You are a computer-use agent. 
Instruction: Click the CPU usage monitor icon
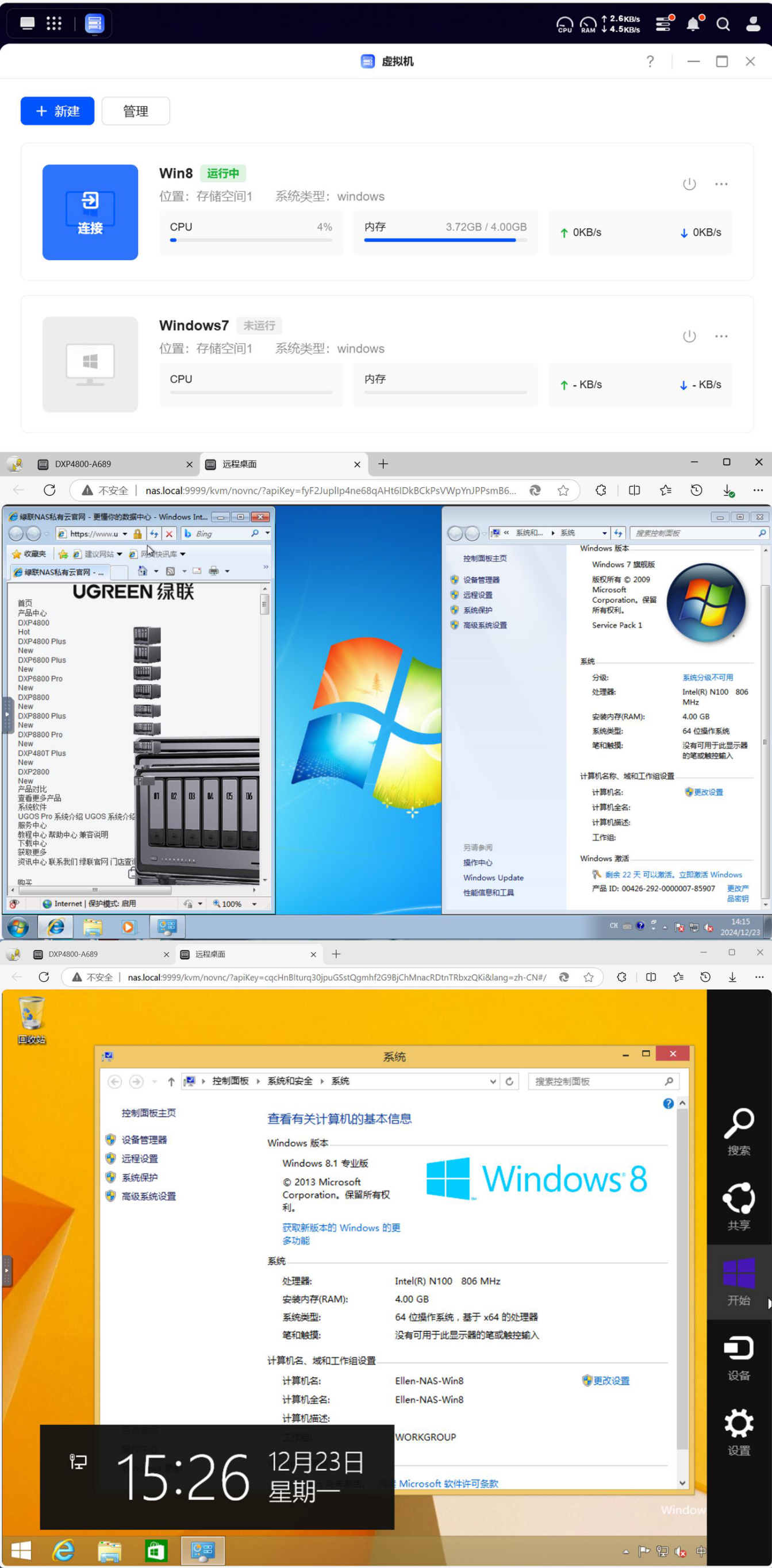(564, 24)
